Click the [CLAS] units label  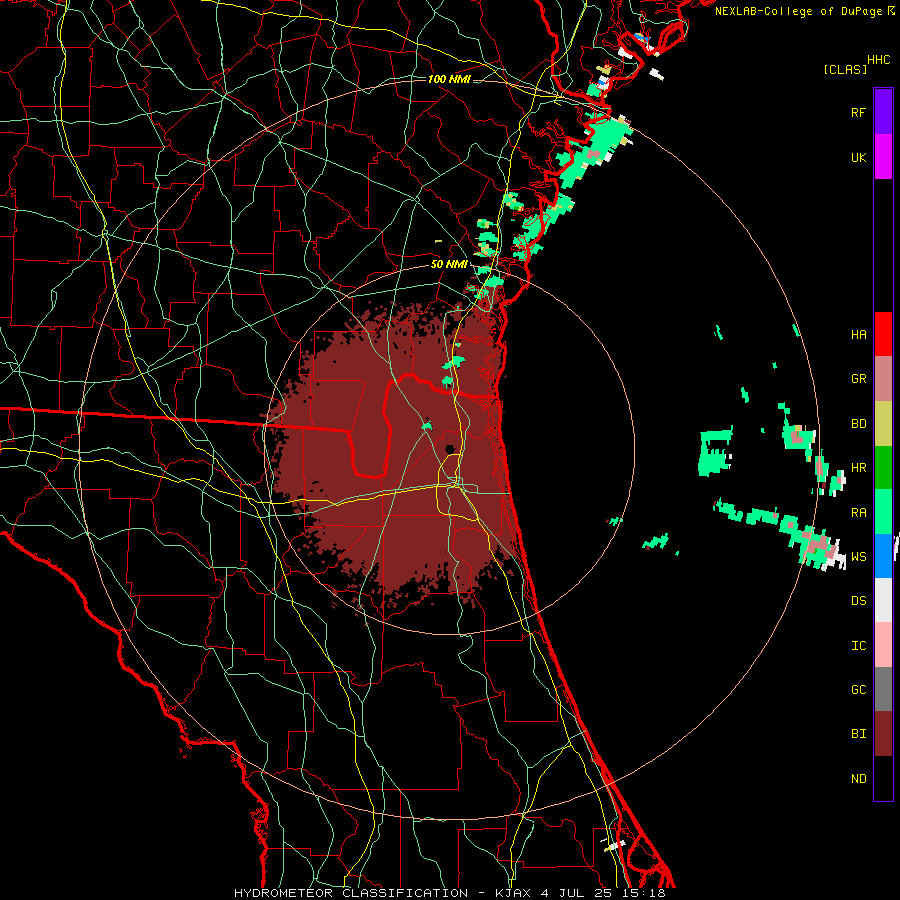[x=845, y=69]
